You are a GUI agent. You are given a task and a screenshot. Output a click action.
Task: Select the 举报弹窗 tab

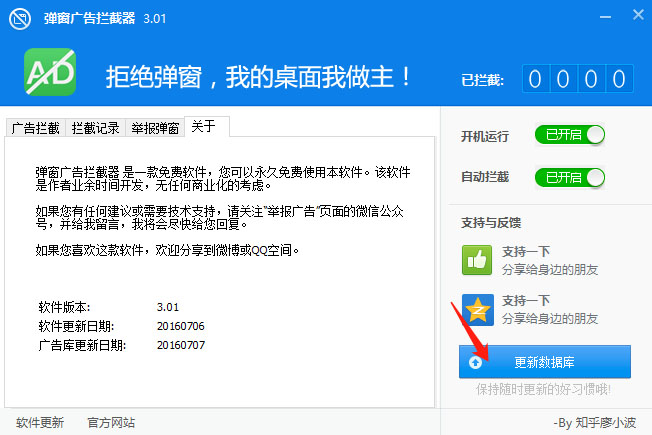tap(155, 128)
